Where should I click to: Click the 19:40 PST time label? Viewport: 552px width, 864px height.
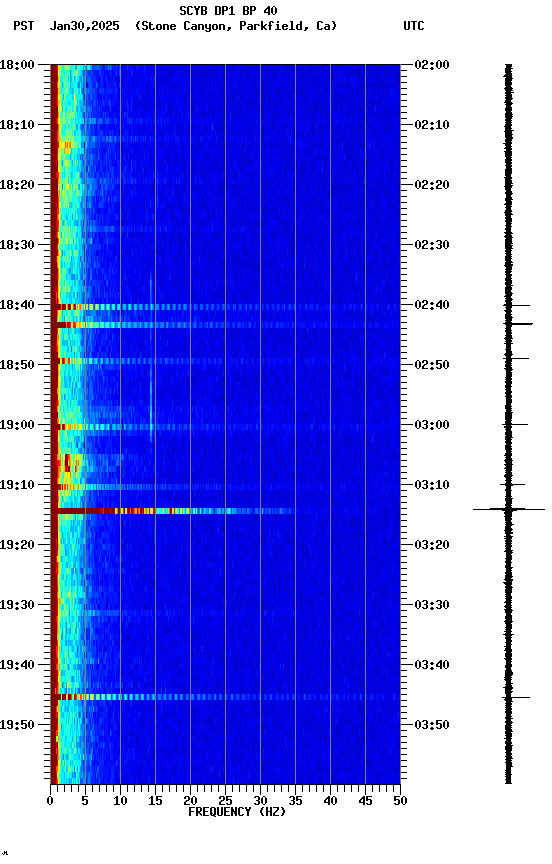(17, 666)
